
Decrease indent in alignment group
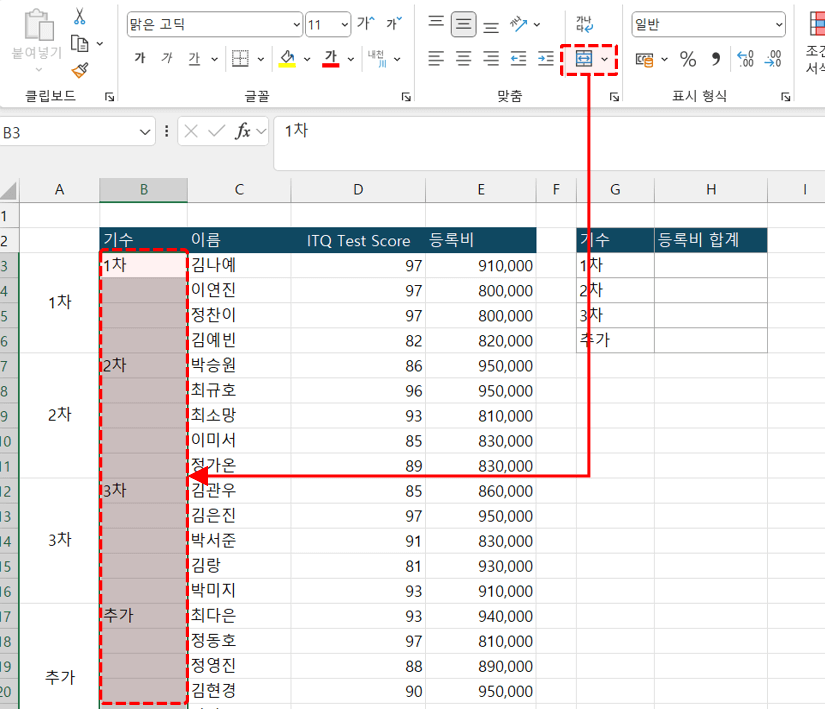(x=518, y=58)
